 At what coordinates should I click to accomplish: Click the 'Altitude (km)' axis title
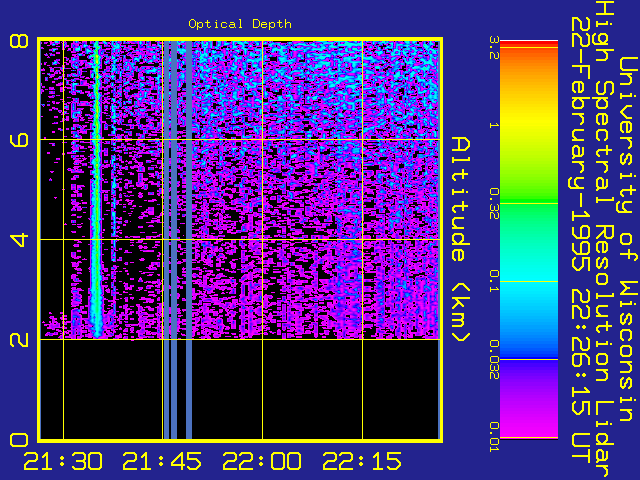click(460, 239)
